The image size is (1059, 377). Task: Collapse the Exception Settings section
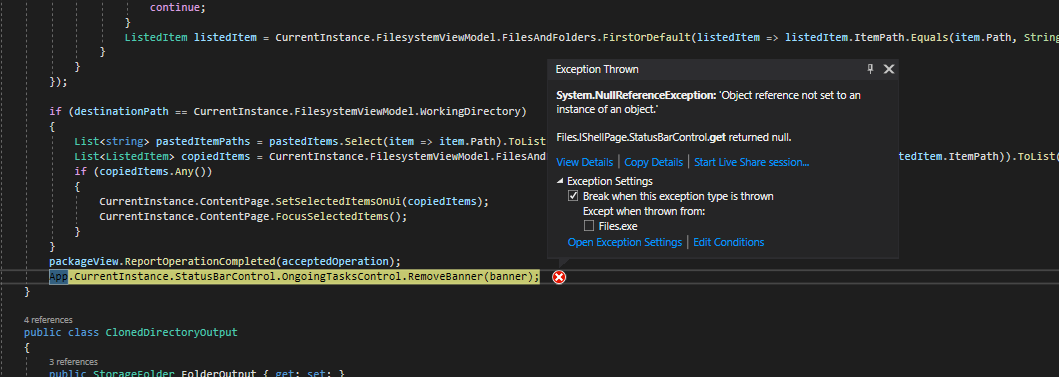tap(560, 182)
